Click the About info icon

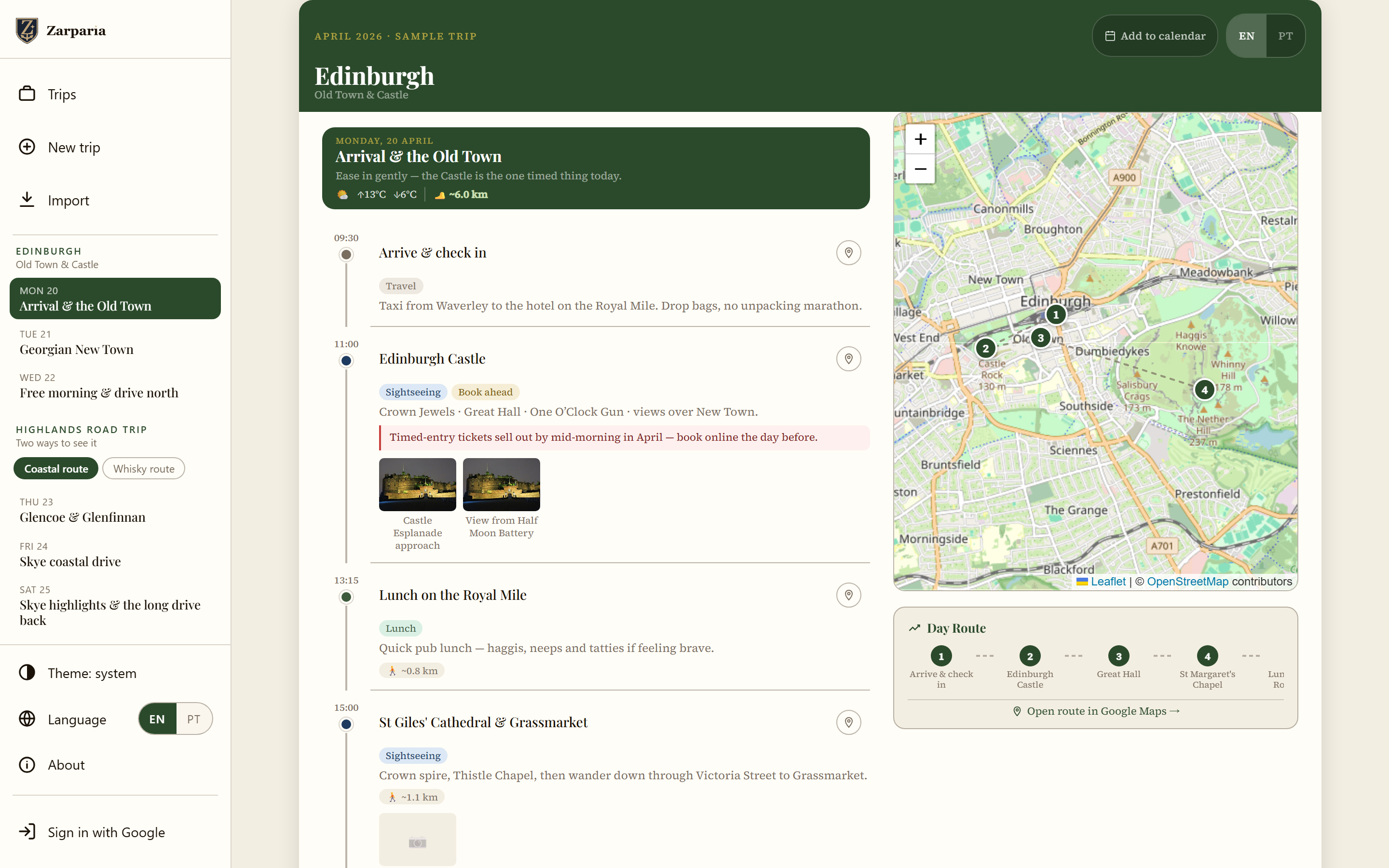click(27, 765)
